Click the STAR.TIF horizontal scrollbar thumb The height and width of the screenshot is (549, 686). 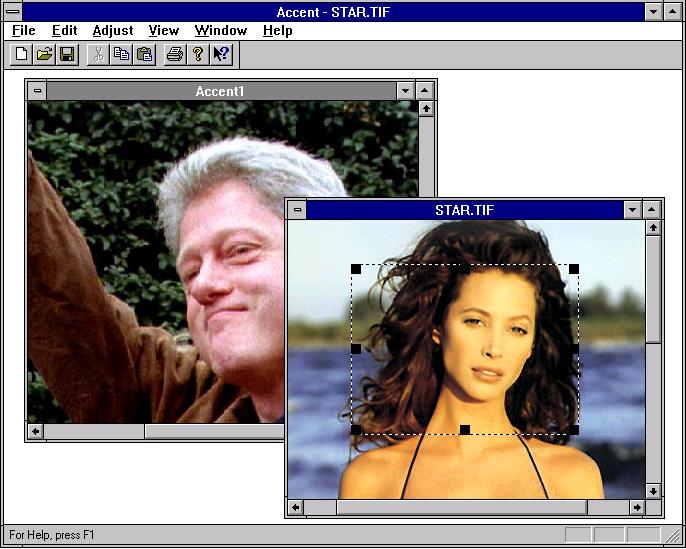[x=462, y=507]
